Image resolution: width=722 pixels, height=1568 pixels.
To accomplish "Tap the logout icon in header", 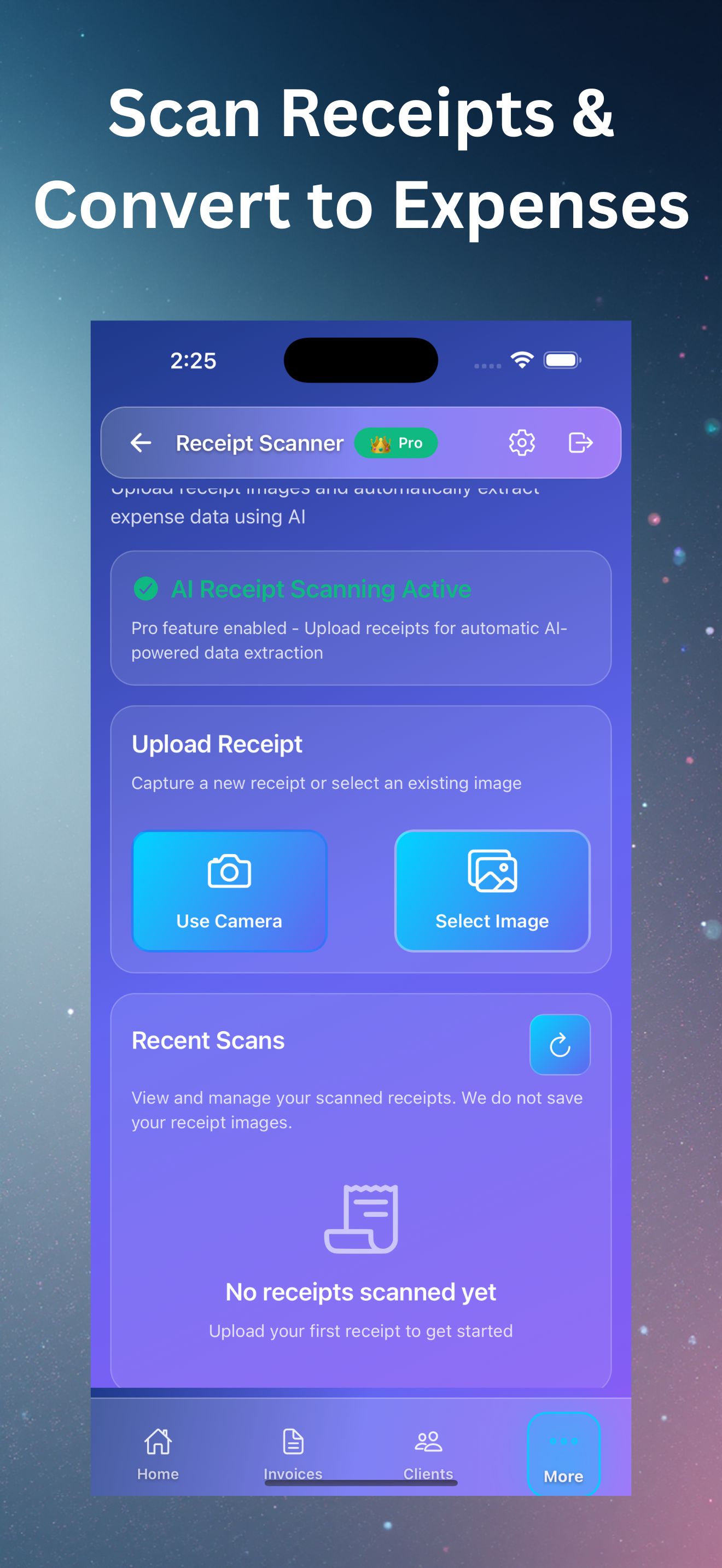I will click(x=580, y=442).
